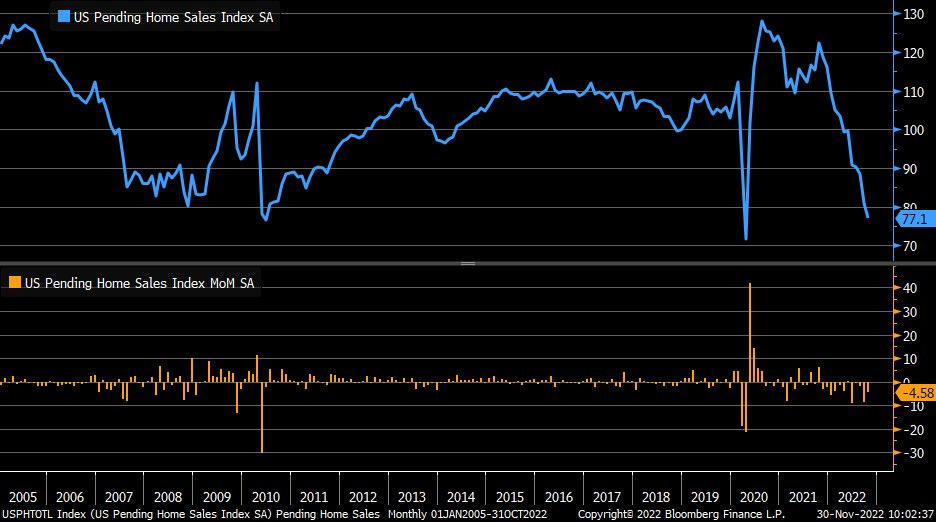The height and width of the screenshot is (522, 936).
Task: Click the 130 tick on upper y-axis
Action: tap(912, 14)
